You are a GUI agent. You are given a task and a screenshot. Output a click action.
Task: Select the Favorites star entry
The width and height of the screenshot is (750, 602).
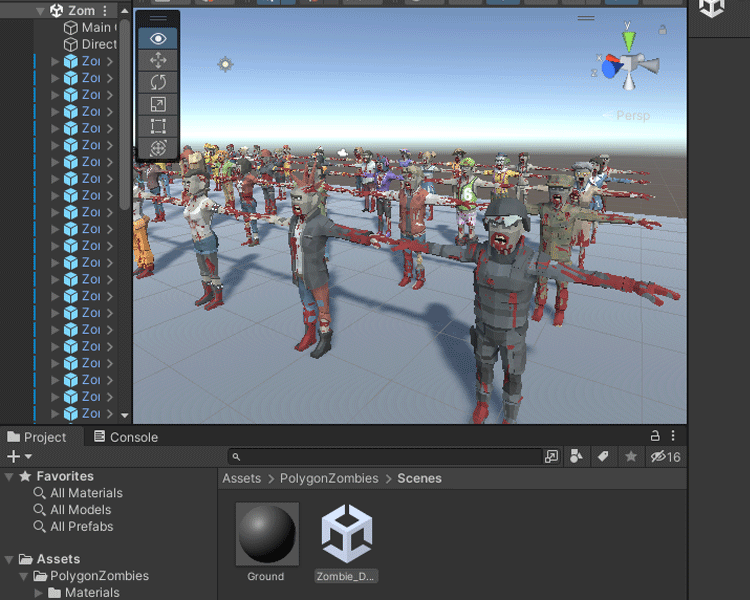pos(56,476)
